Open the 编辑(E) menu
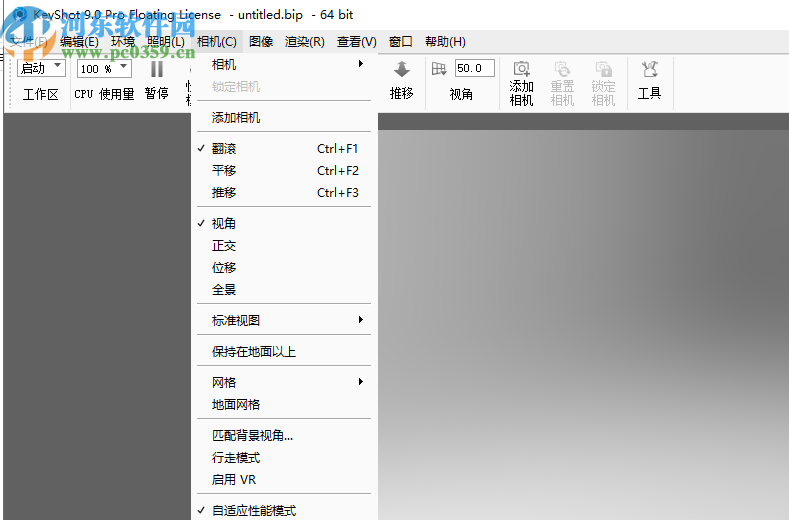 (79, 42)
